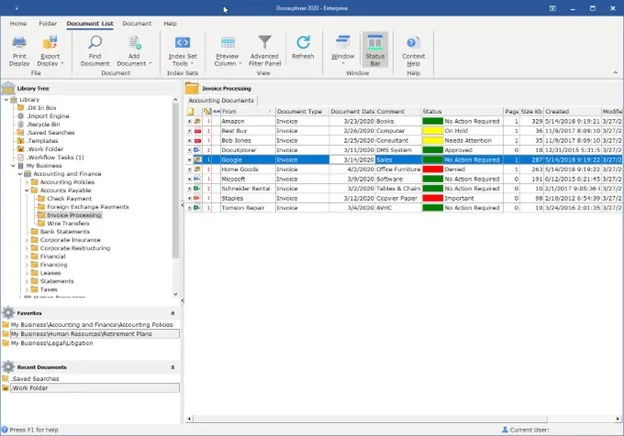Expand the Accounting Policies folder
The image size is (624, 436).
pos(27,182)
